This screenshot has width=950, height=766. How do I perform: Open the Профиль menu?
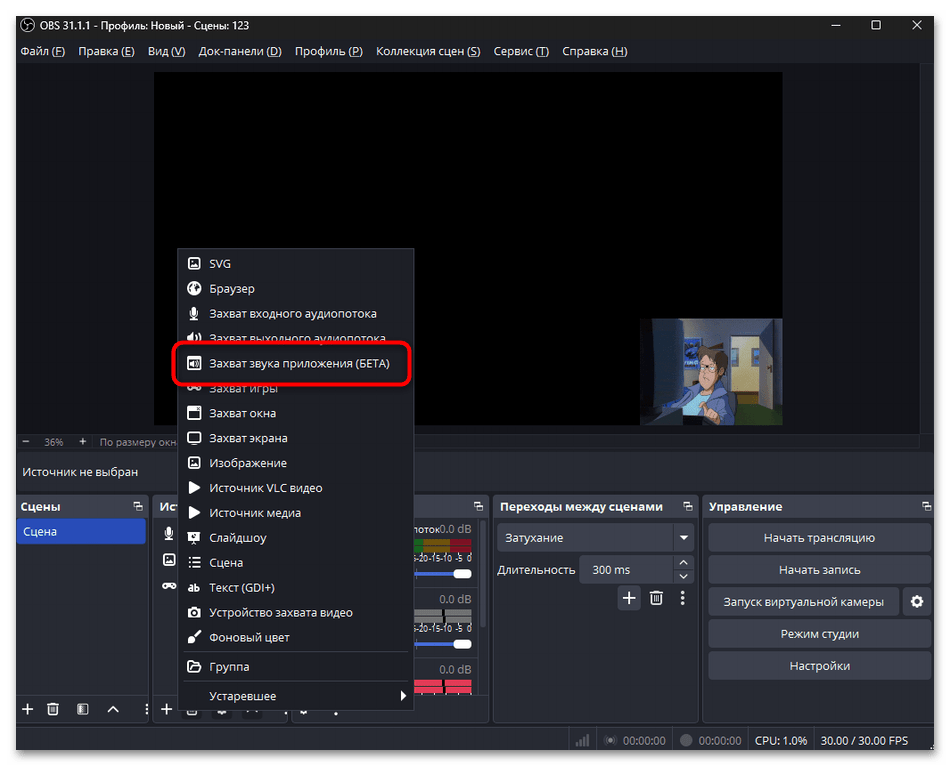pyautogui.click(x=329, y=52)
